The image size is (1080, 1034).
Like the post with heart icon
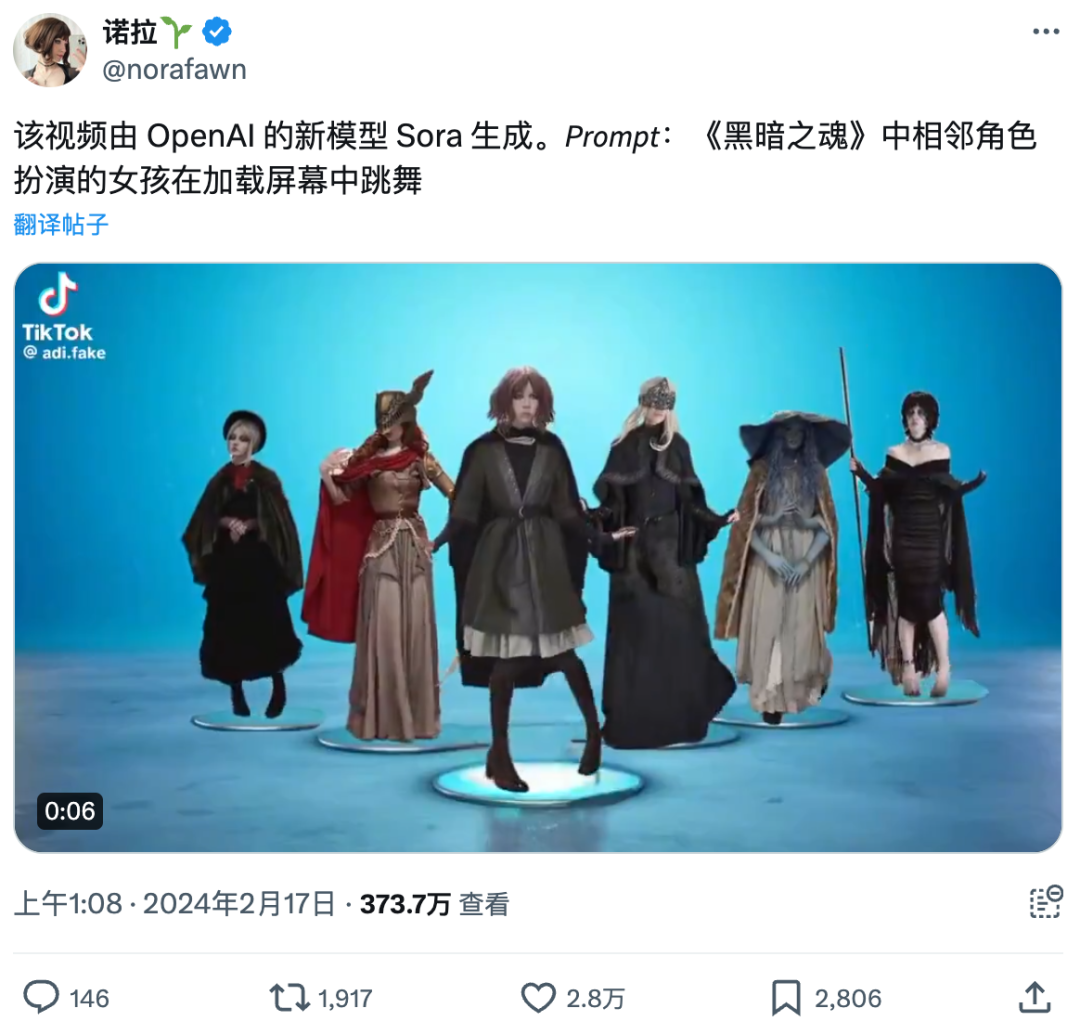(x=538, y=997)
